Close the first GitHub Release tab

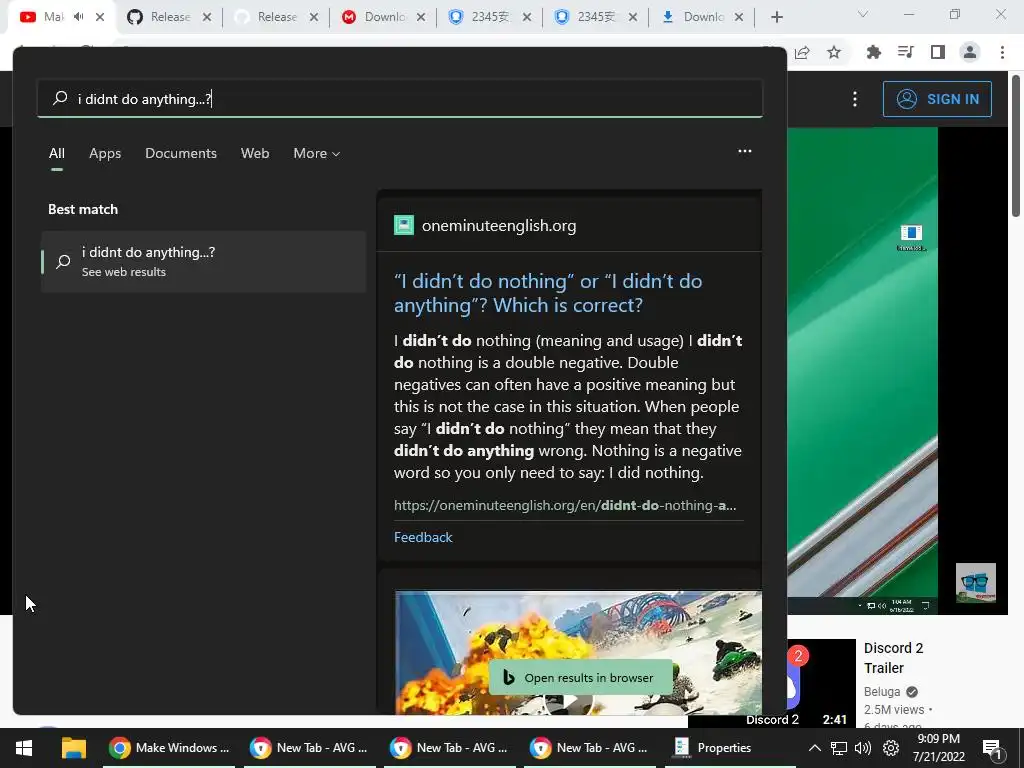coord(207,17)
